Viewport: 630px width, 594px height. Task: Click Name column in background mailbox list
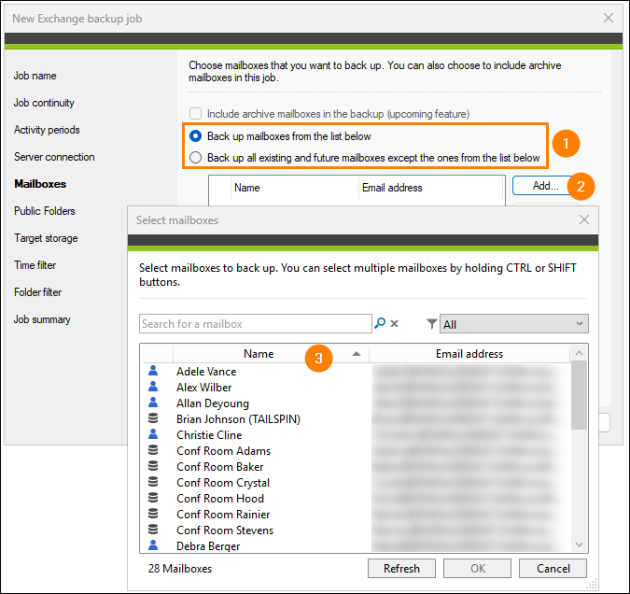pyautogui.click(x=295, y=188)
